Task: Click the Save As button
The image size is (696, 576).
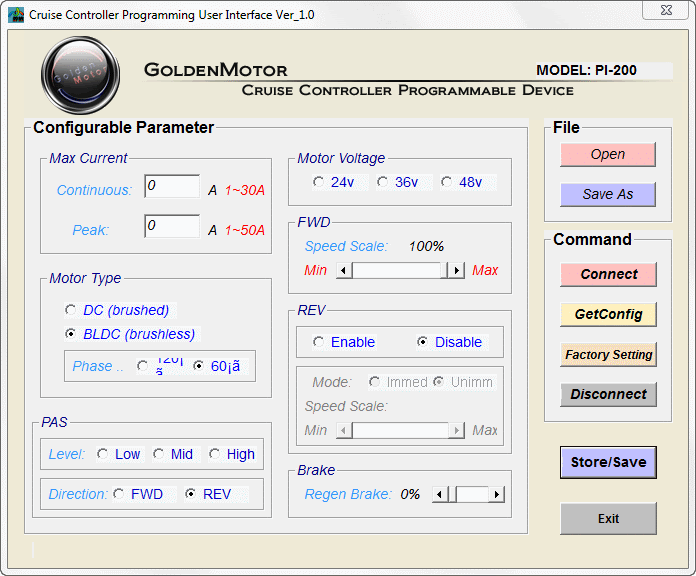Action: tap(608, 194)
